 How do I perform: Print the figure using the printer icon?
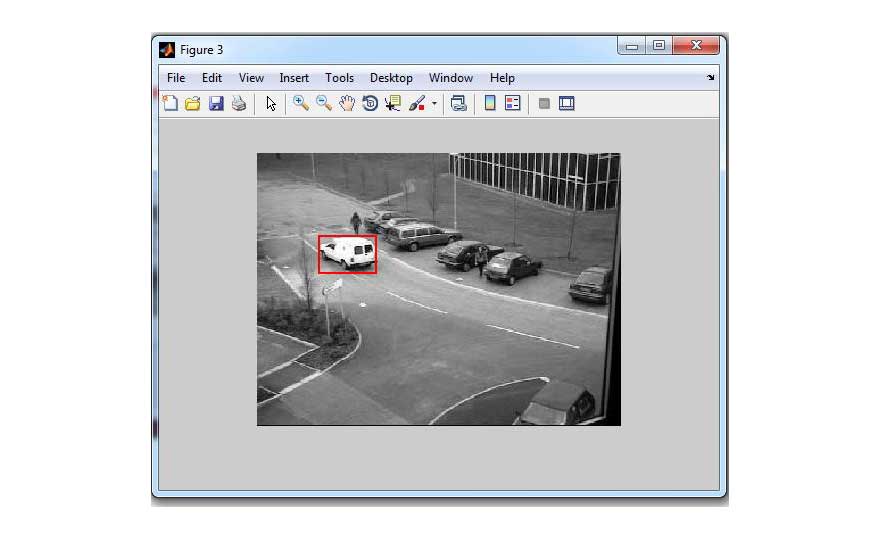(x=239, y=103)
